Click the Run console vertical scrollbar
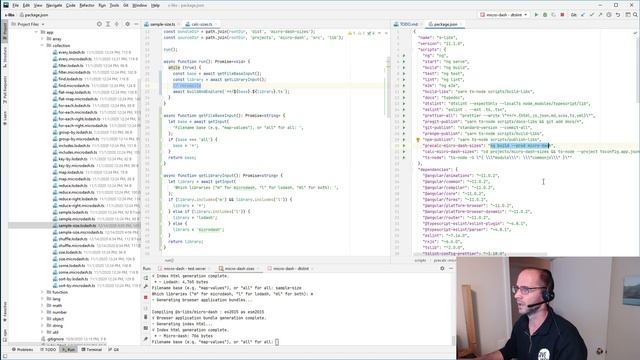Viewport: 640px width, 360px height. tap(453, 340)
